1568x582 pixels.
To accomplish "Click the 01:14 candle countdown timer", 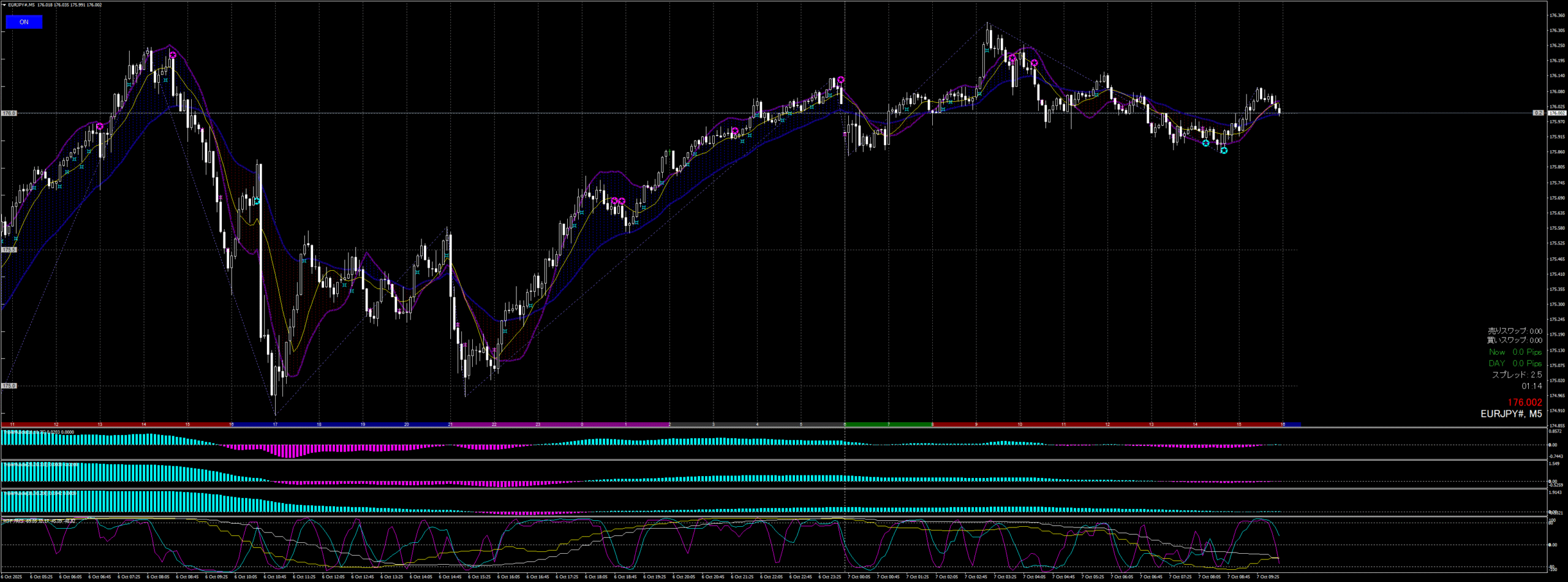I will tap(1531, 386).
